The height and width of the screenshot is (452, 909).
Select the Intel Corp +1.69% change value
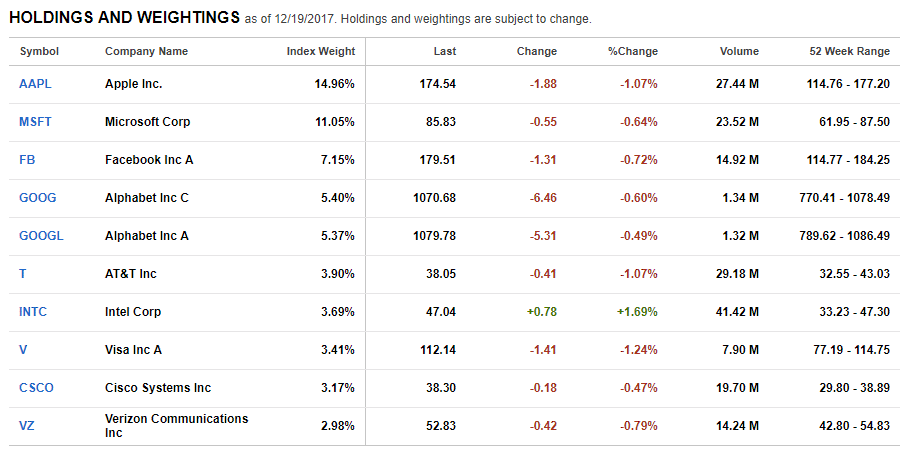coord(637,312)
